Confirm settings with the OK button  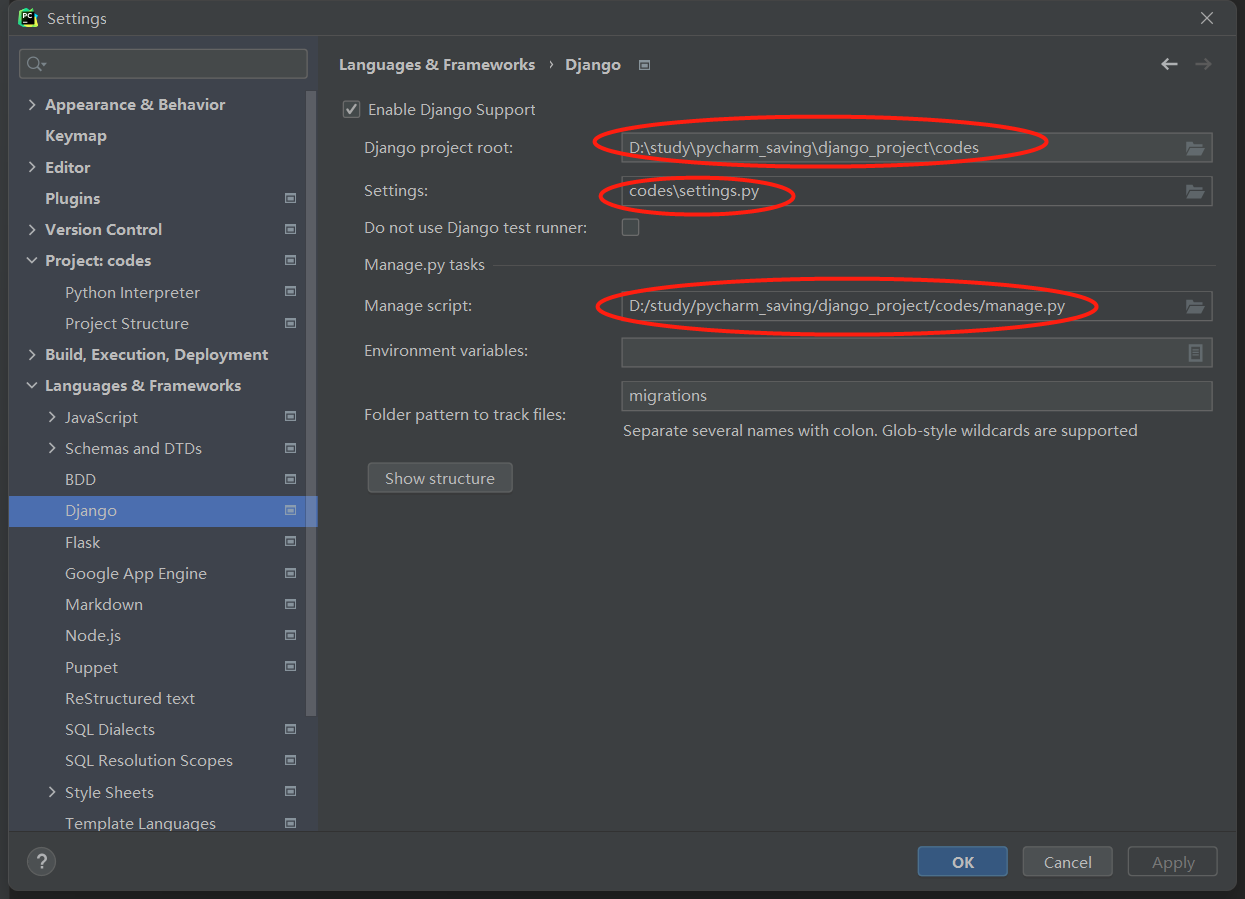pyautogui.click(x=962, y=862)
